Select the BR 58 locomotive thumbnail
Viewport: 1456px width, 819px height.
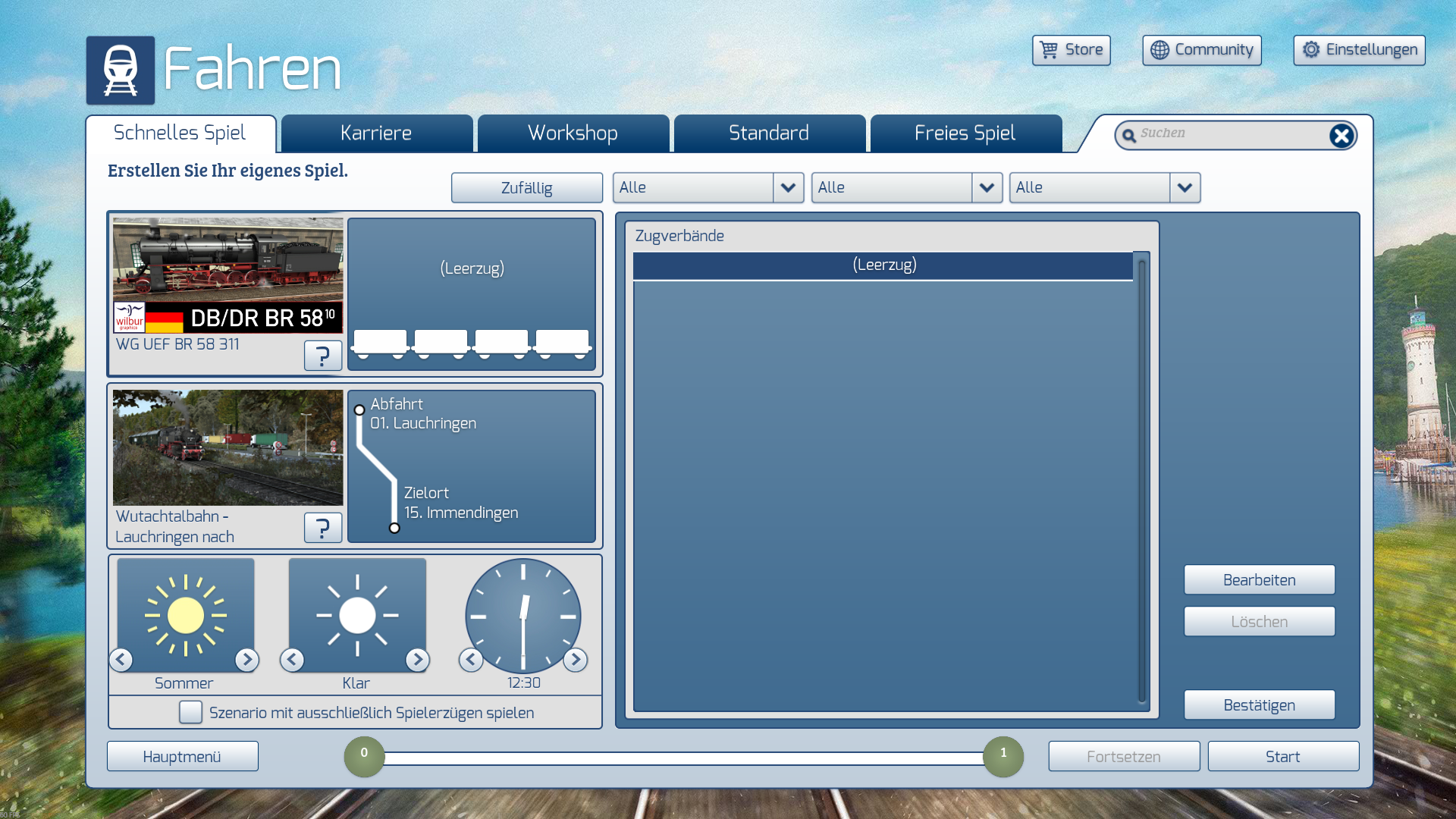[x=227, y=275]
